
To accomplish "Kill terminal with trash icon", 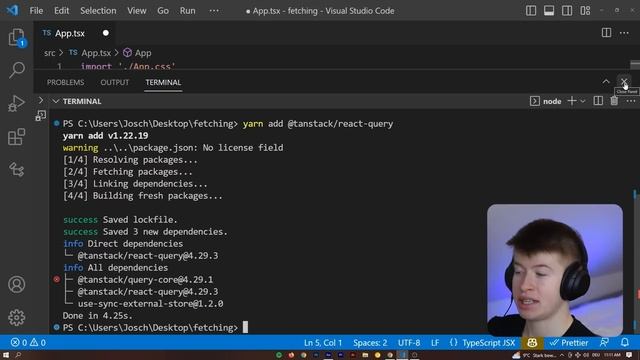I will (614, 101).
